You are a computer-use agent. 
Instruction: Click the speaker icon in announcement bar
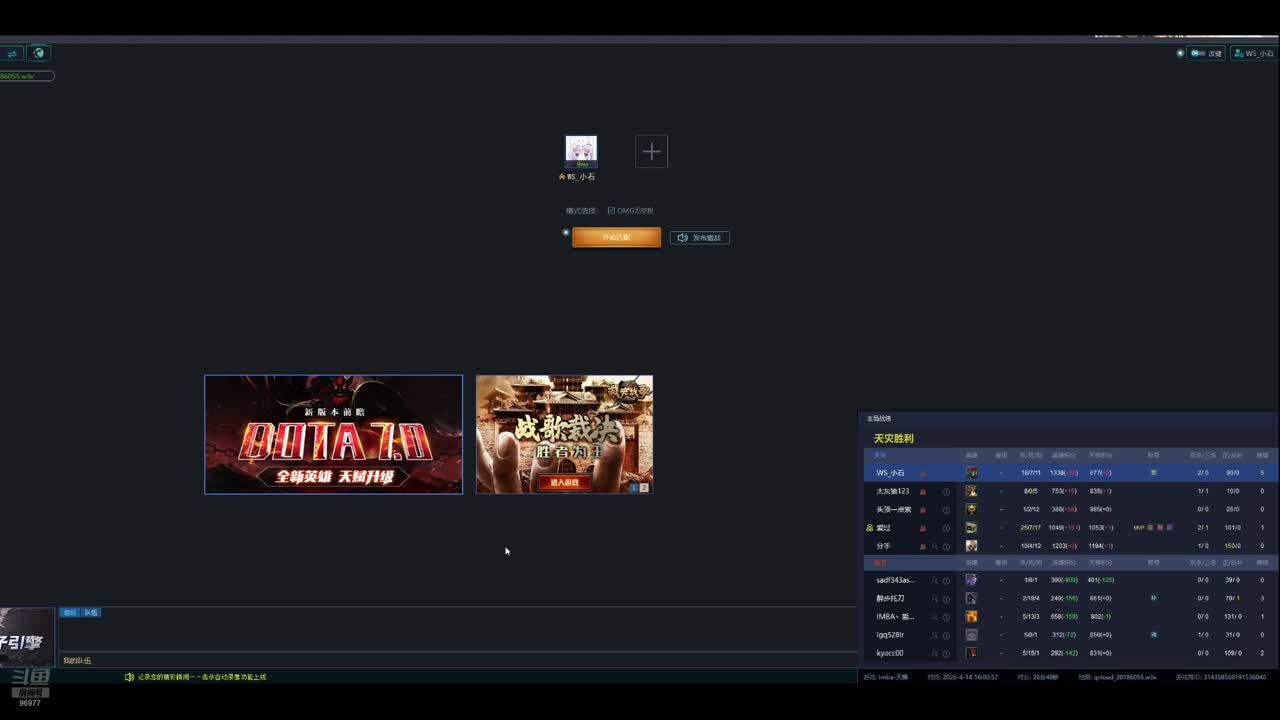[x=129, y=677]
